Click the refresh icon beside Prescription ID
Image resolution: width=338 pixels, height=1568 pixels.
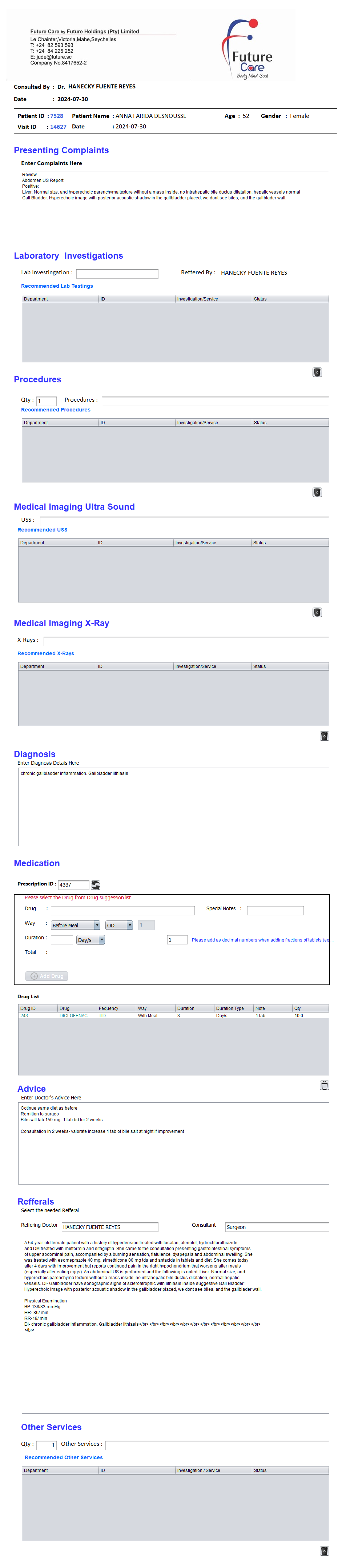[x=96, y=885]
